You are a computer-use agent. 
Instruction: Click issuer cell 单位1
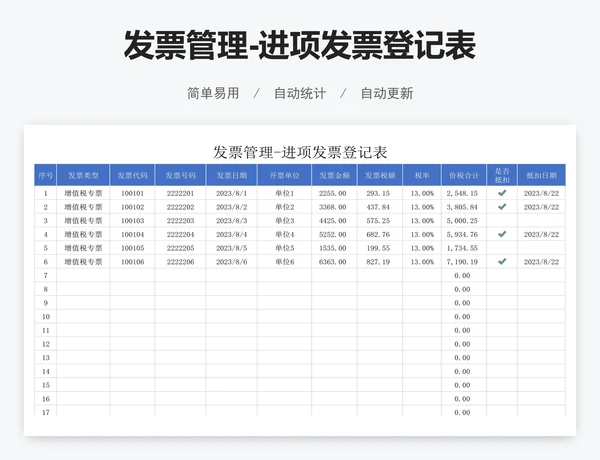click(x=285, y=193)
